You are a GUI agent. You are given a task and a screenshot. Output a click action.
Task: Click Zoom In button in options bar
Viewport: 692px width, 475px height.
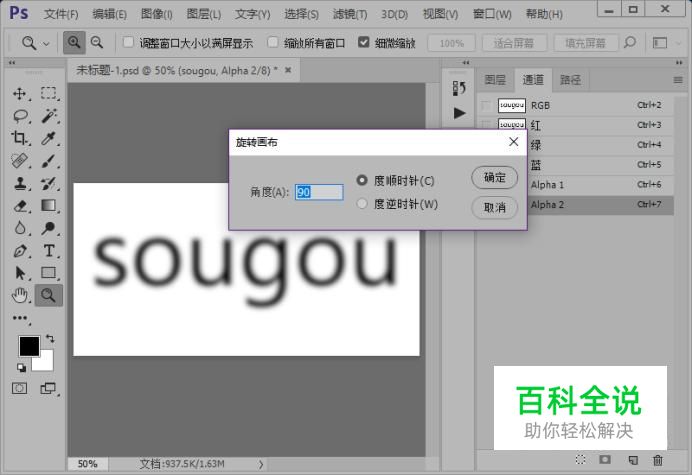[74, 42]
